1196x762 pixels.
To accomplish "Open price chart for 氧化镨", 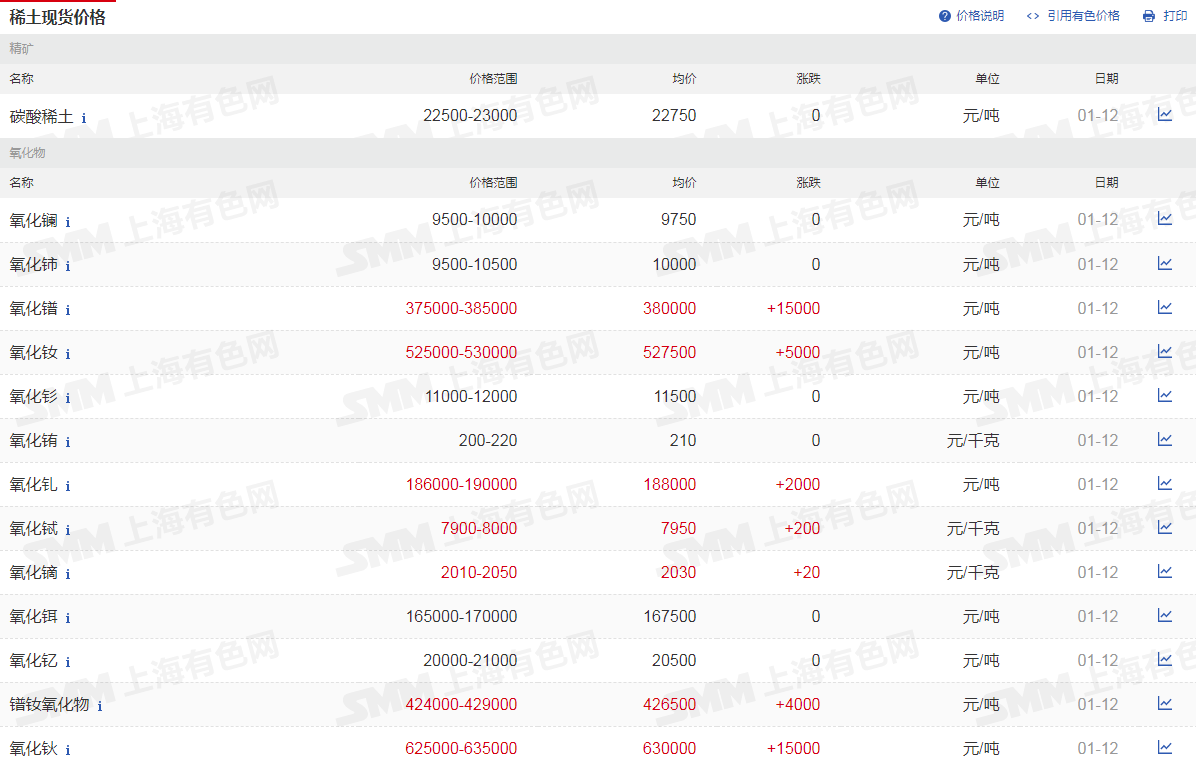I will click(x=1164, y=307).
